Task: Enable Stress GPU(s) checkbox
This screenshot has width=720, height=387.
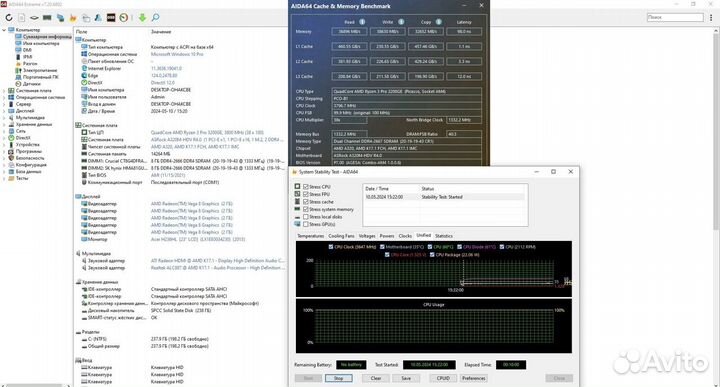Action: (x=305, y=224)
